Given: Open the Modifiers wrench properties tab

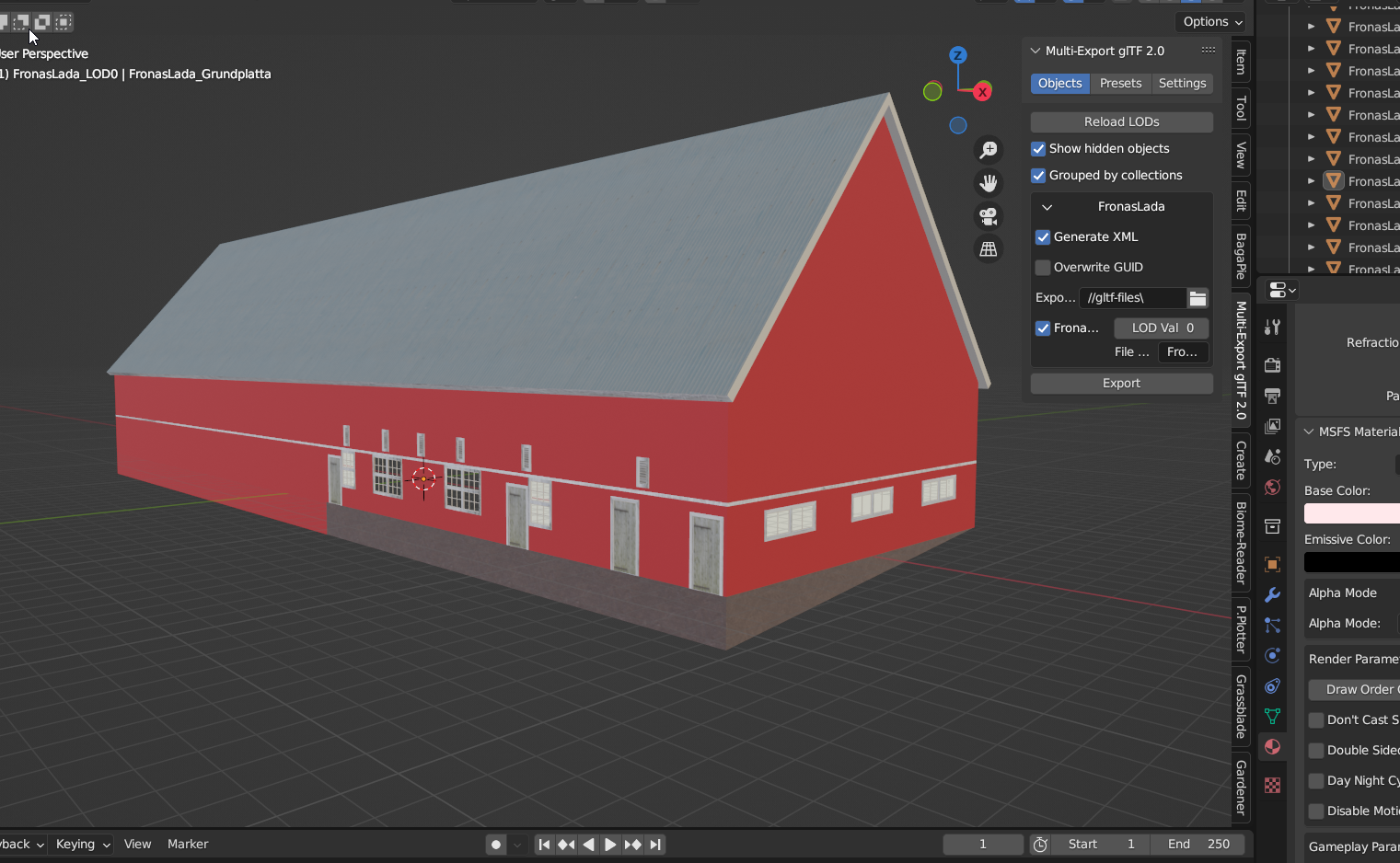Looking at the screenshot, I should (x=1273, y=595).
